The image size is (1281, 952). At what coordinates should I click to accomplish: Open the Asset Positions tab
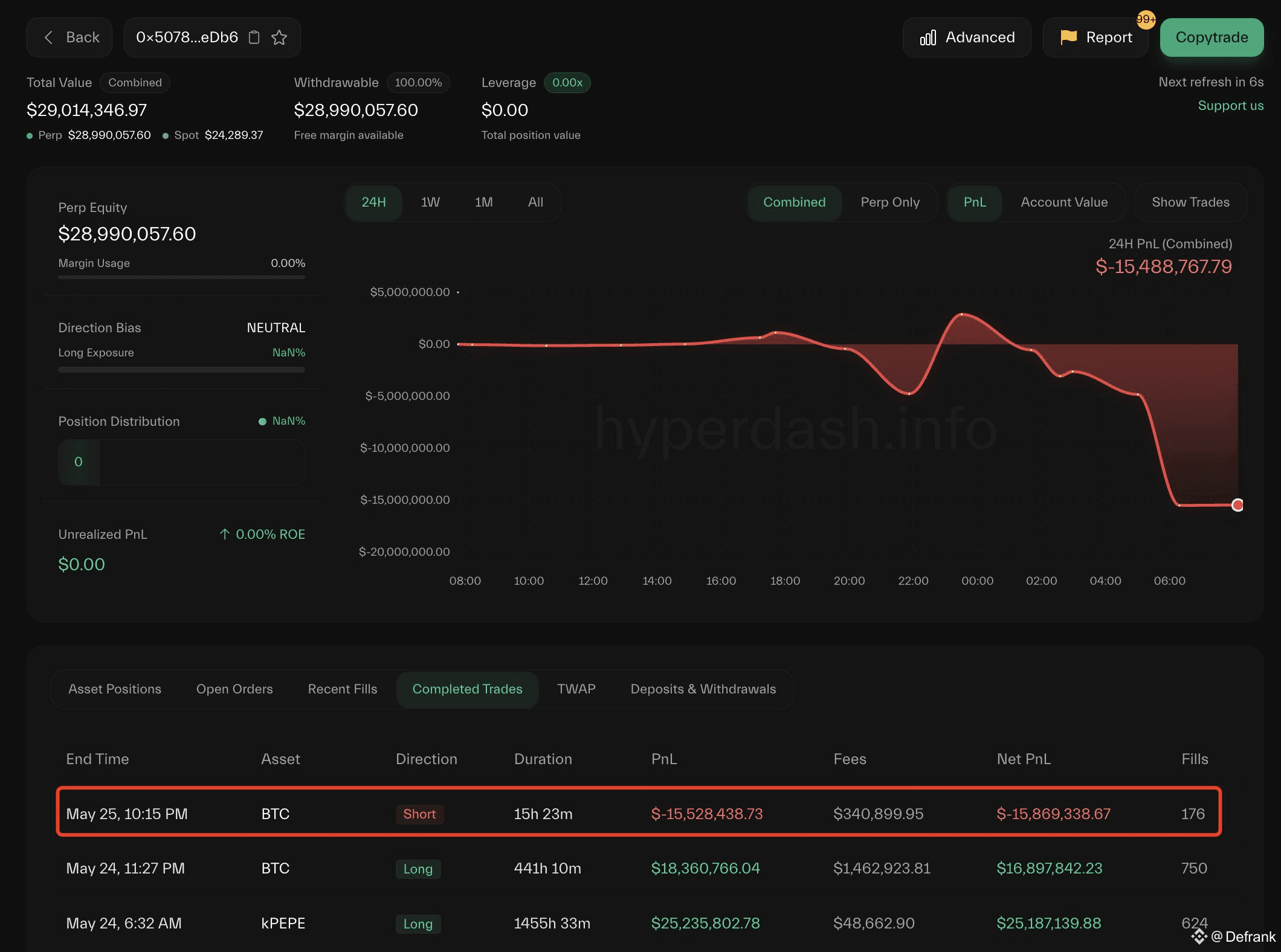click(114, 689)
